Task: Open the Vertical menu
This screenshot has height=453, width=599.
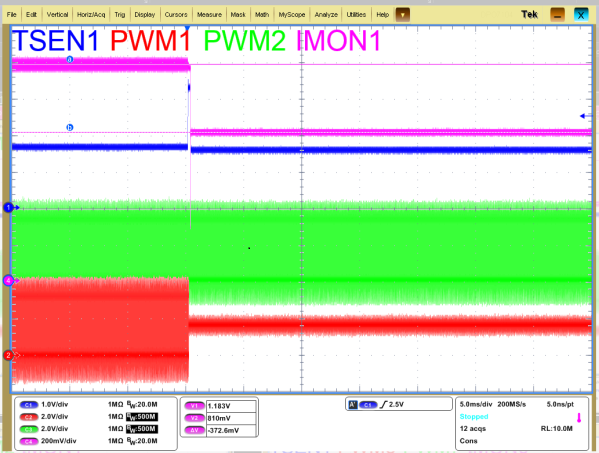Action: (57, 15)
